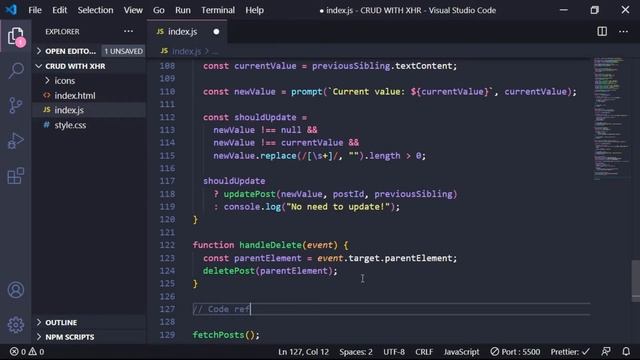This screenshot has width=640, height=360.
Task: Minimize the VS Code window
Action: coord(564,10)
